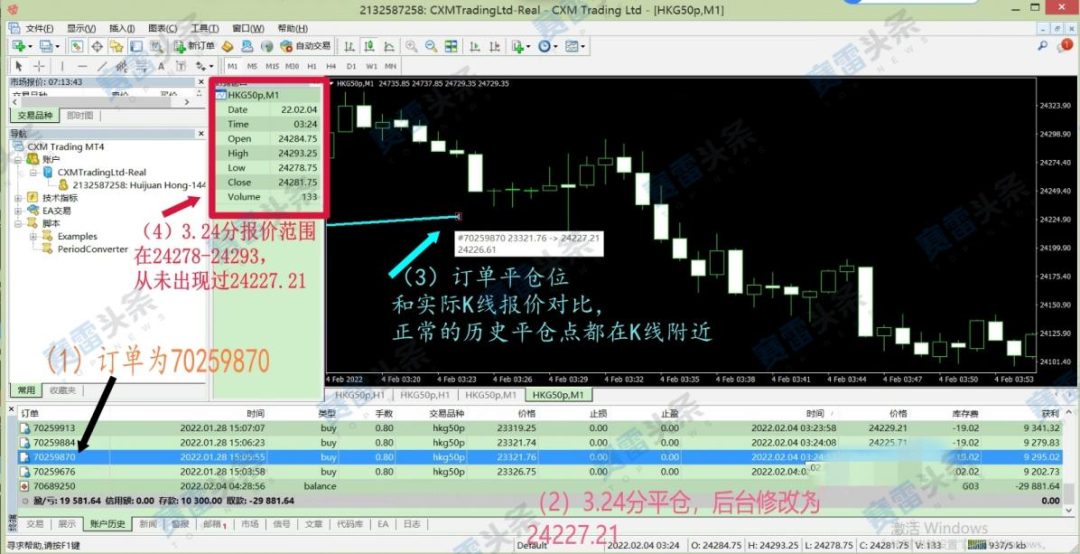
Task: Switch timeframe to H4
Action: pos(331,66)
